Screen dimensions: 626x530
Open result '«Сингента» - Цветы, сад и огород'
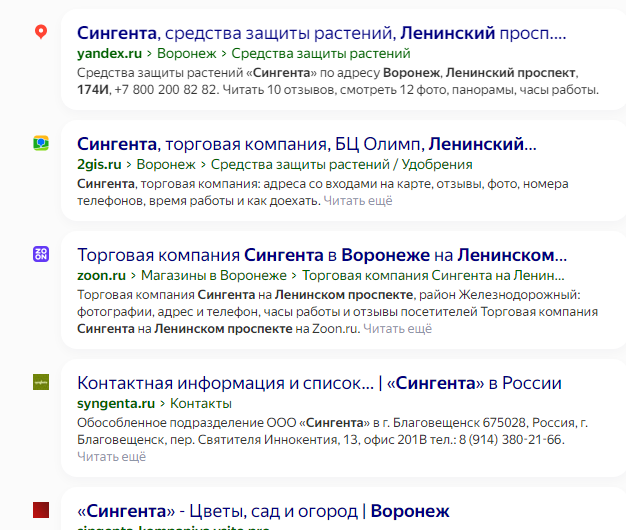[x=263, y=511]
